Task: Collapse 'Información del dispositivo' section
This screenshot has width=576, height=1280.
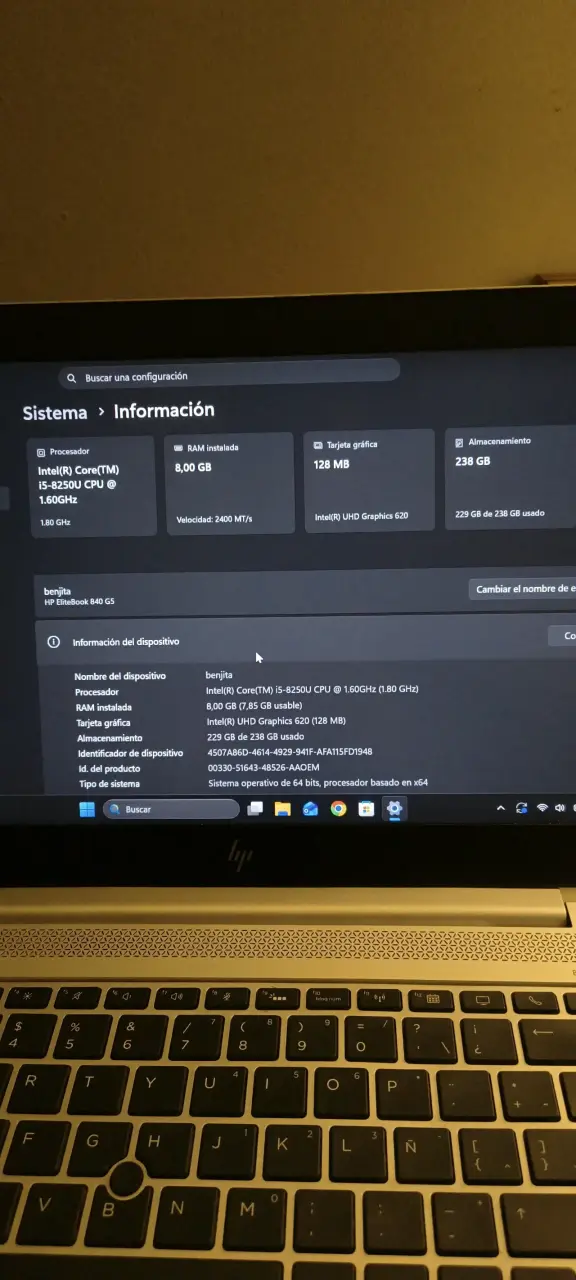Action: pos(306,640)
